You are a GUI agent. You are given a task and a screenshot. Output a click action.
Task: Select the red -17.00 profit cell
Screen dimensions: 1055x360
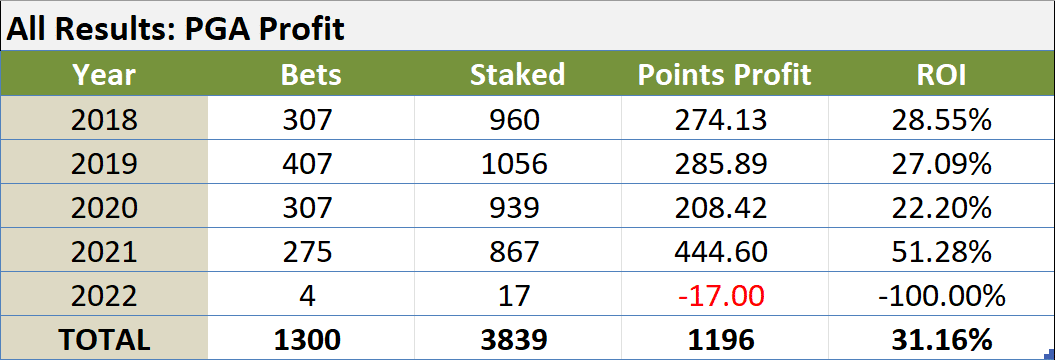(724, 295)
